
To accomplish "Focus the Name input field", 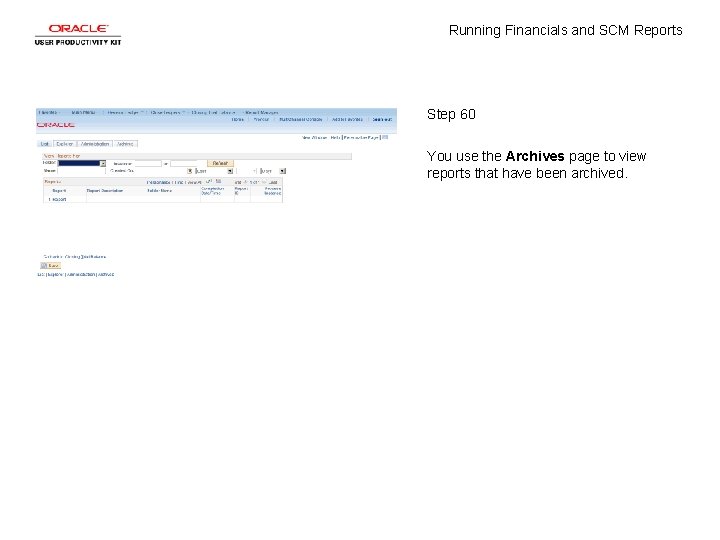I will (81, 171).
